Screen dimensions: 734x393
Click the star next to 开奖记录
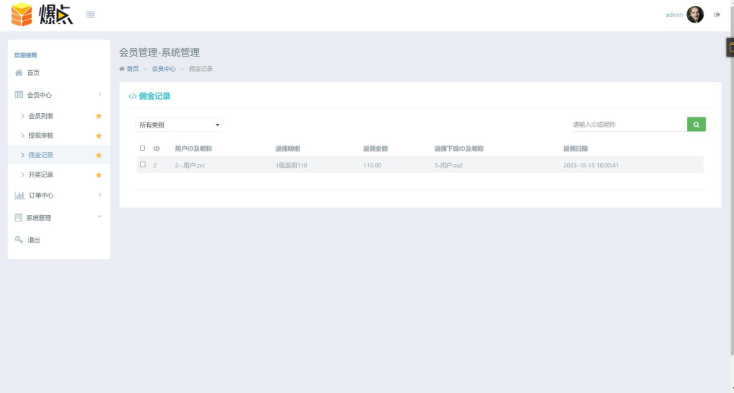coord(99,175)
